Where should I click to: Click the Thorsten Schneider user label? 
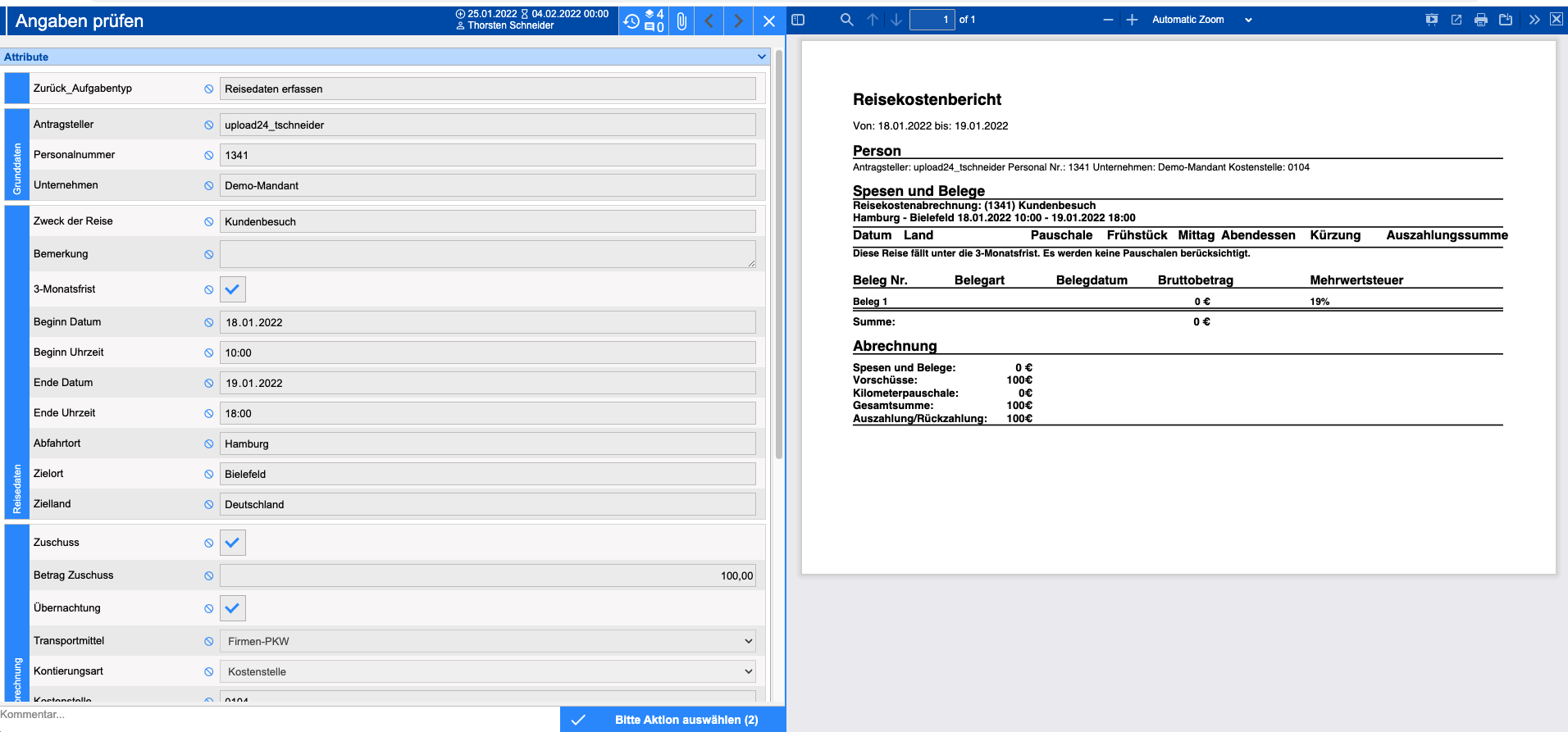point(510,25)
